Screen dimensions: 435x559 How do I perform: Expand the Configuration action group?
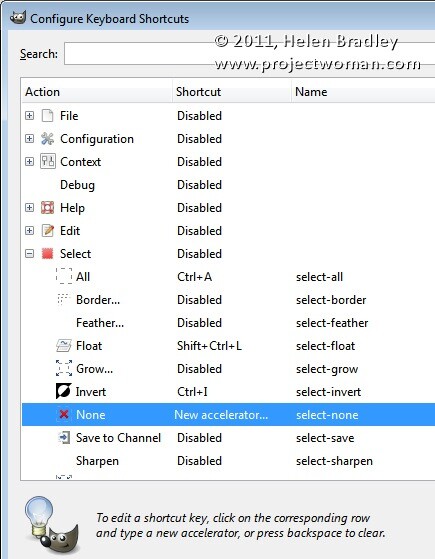click(30, 139)
